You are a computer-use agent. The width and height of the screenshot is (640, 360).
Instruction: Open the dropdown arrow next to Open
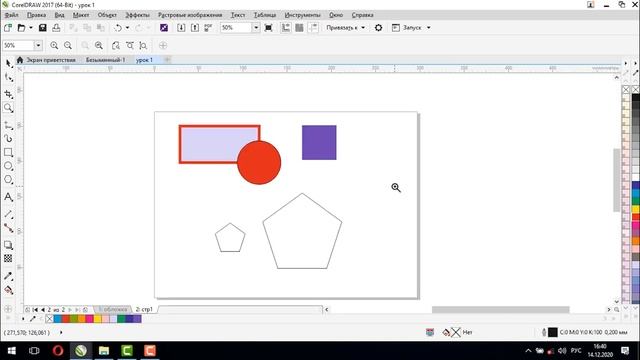(x=31, y=28)
